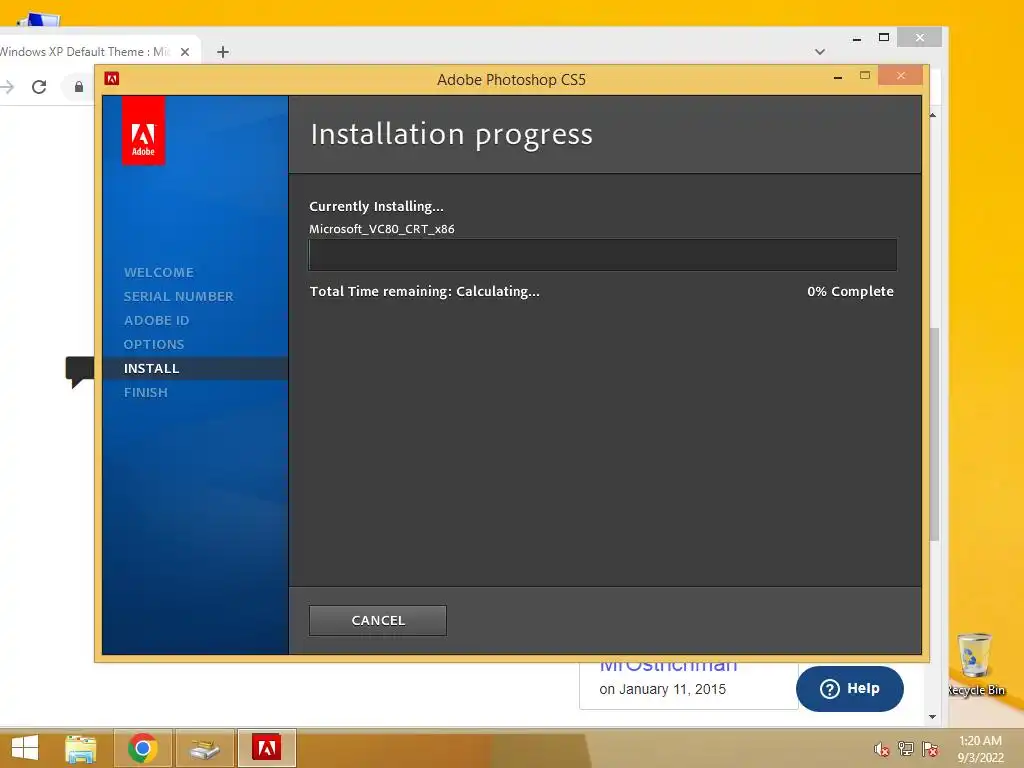The height and width of the screenshot is (768, 1024).
Task: Click the network tray icon
Action: pos(906,749)
